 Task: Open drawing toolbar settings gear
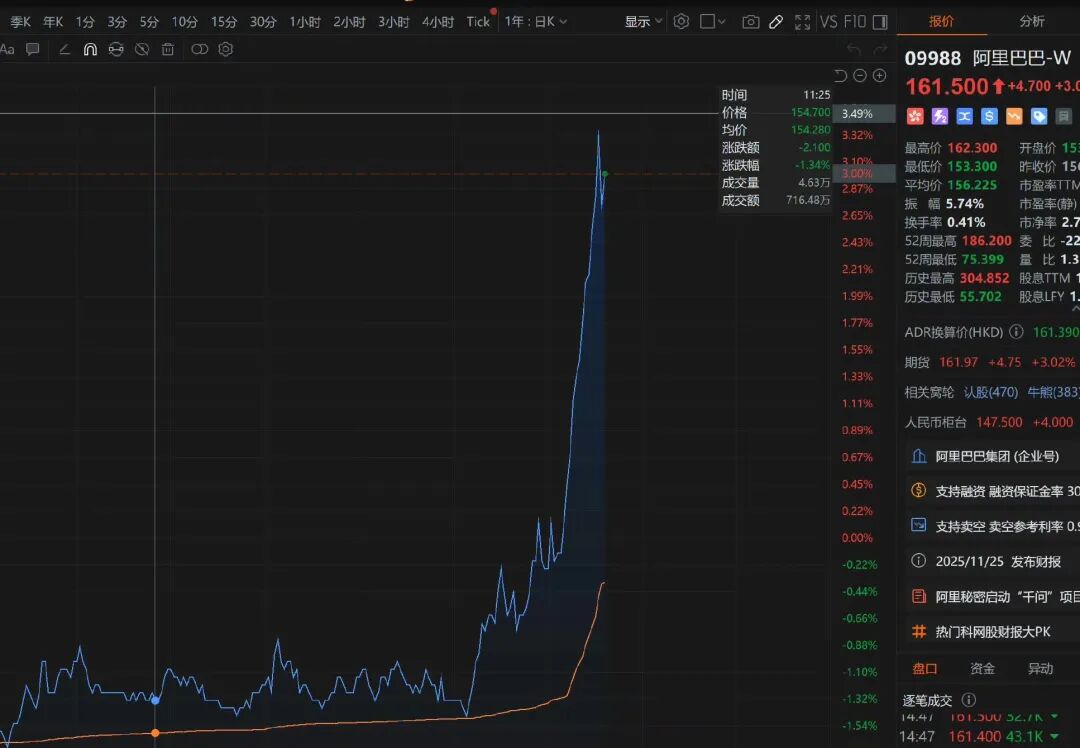226,49
